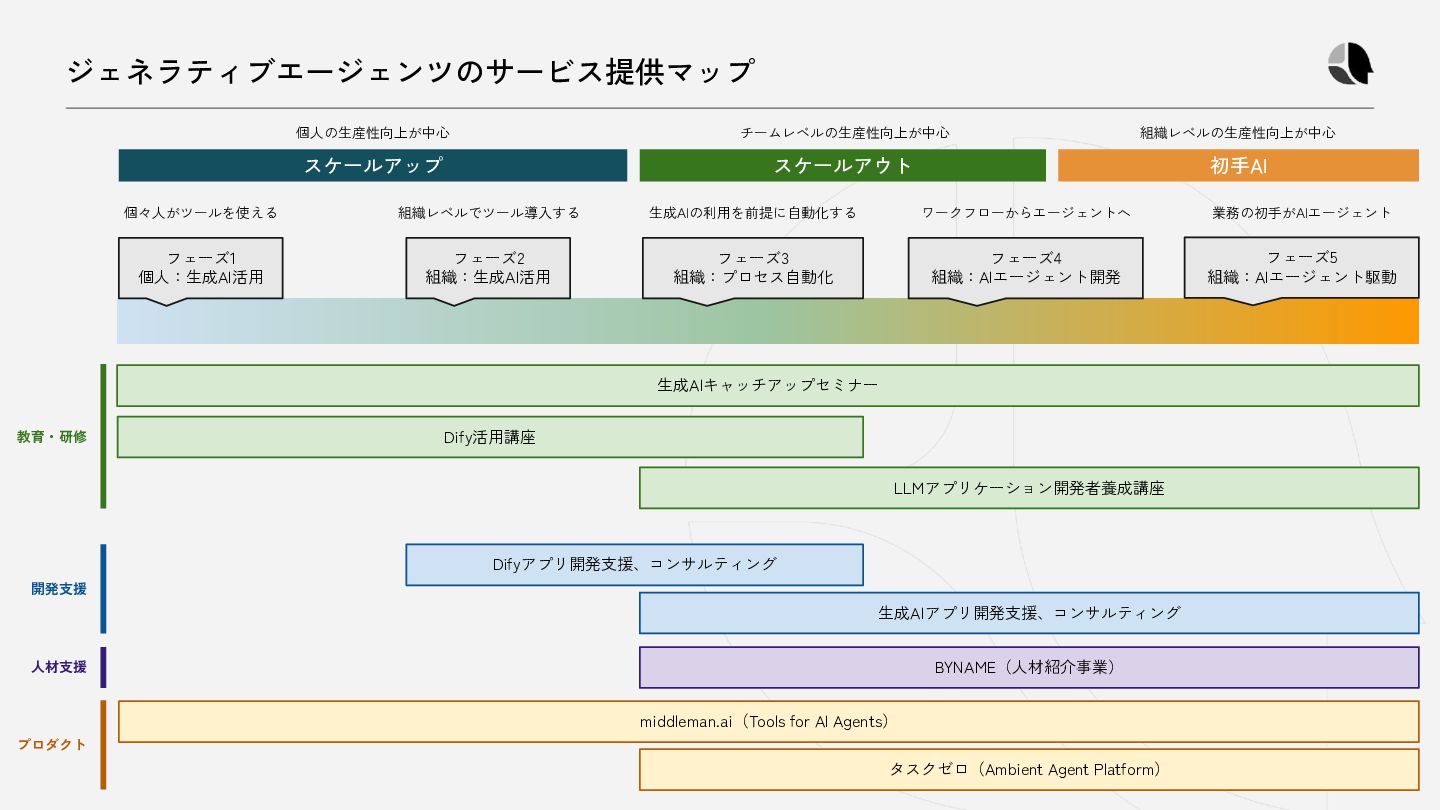
Task: Click the フェーズ1 個人：生成AI活用 callout box
Action: (201, 268)
